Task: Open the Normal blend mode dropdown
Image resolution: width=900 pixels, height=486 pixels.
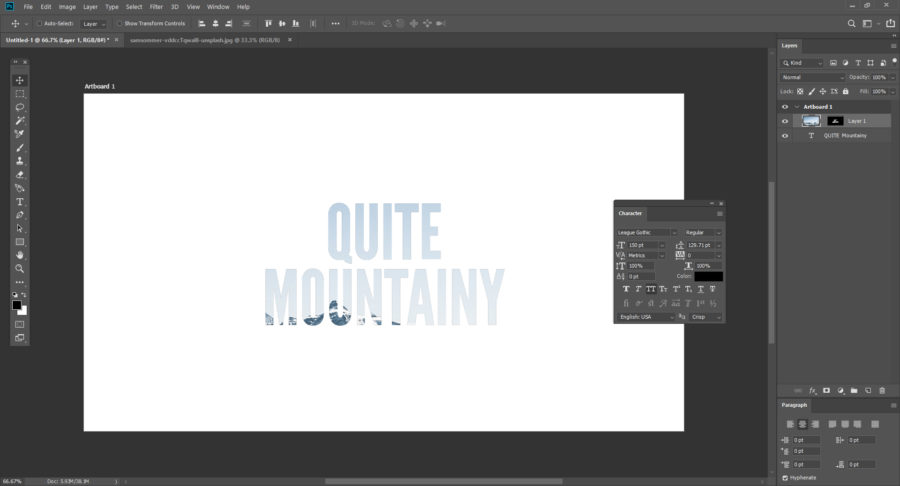Action: coord(813,77)
